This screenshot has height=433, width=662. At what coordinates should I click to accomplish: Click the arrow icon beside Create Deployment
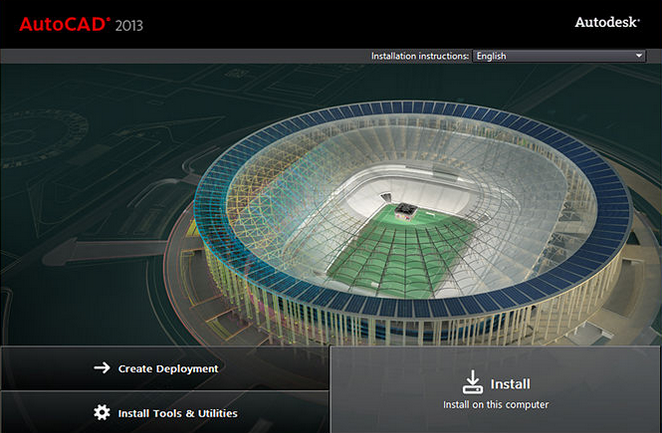pyautogui.click(x=102, y=368)
